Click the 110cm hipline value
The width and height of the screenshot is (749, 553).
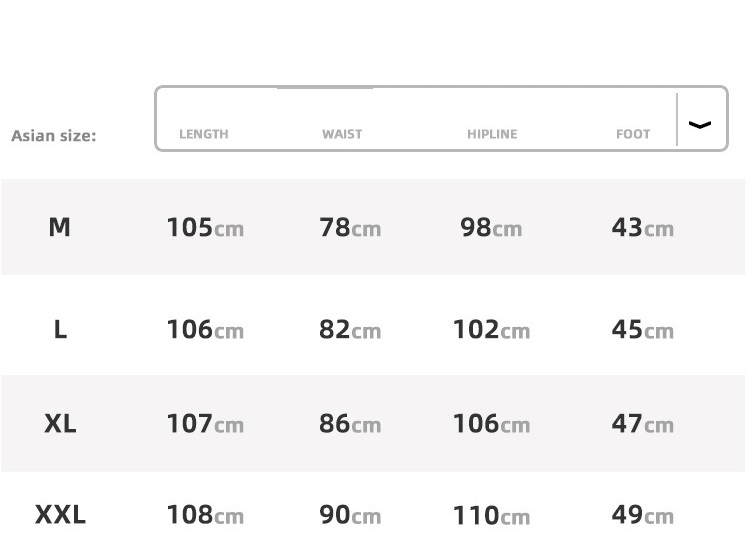[x=491, y=516]
